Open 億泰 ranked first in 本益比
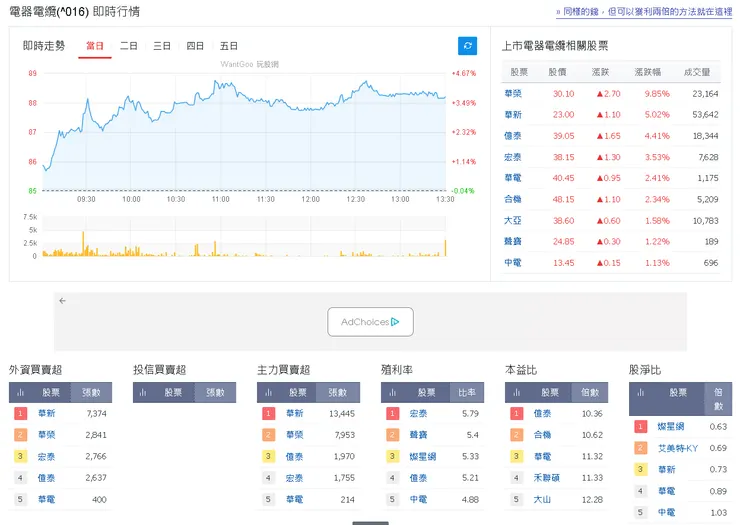The image size is (740, 525). pyautogui.click(x=542, y=414)
